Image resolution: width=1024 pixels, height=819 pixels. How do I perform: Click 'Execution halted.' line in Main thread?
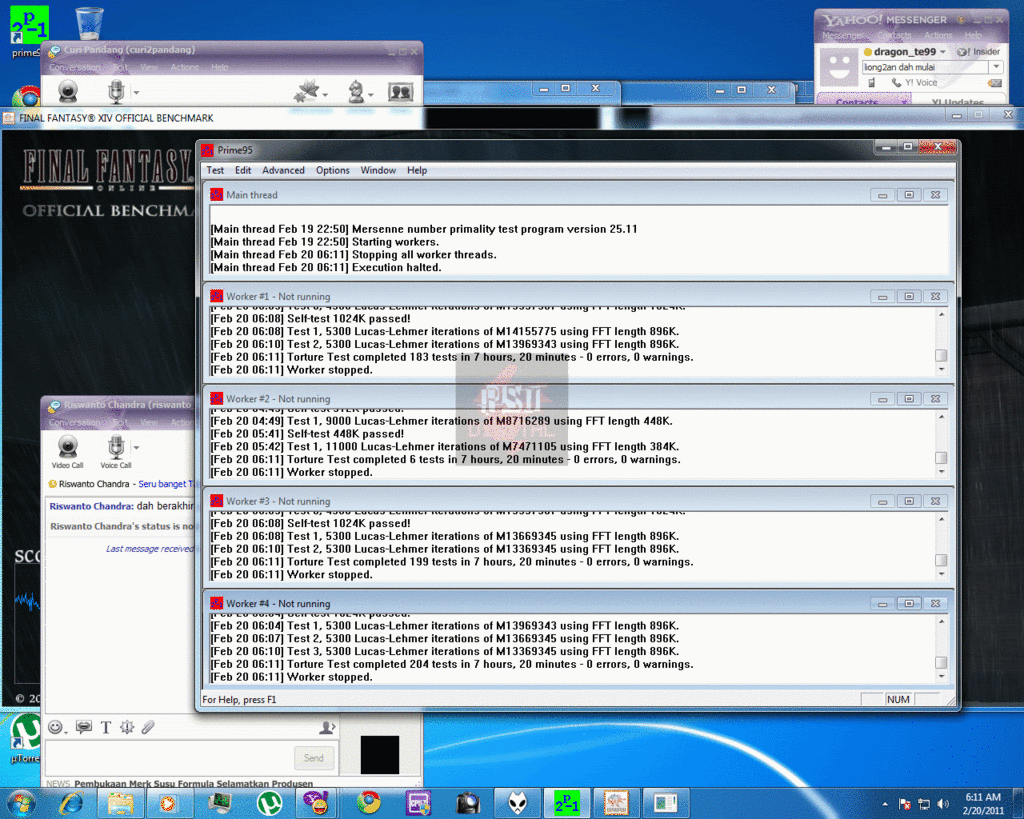click(x=326, y=268)
